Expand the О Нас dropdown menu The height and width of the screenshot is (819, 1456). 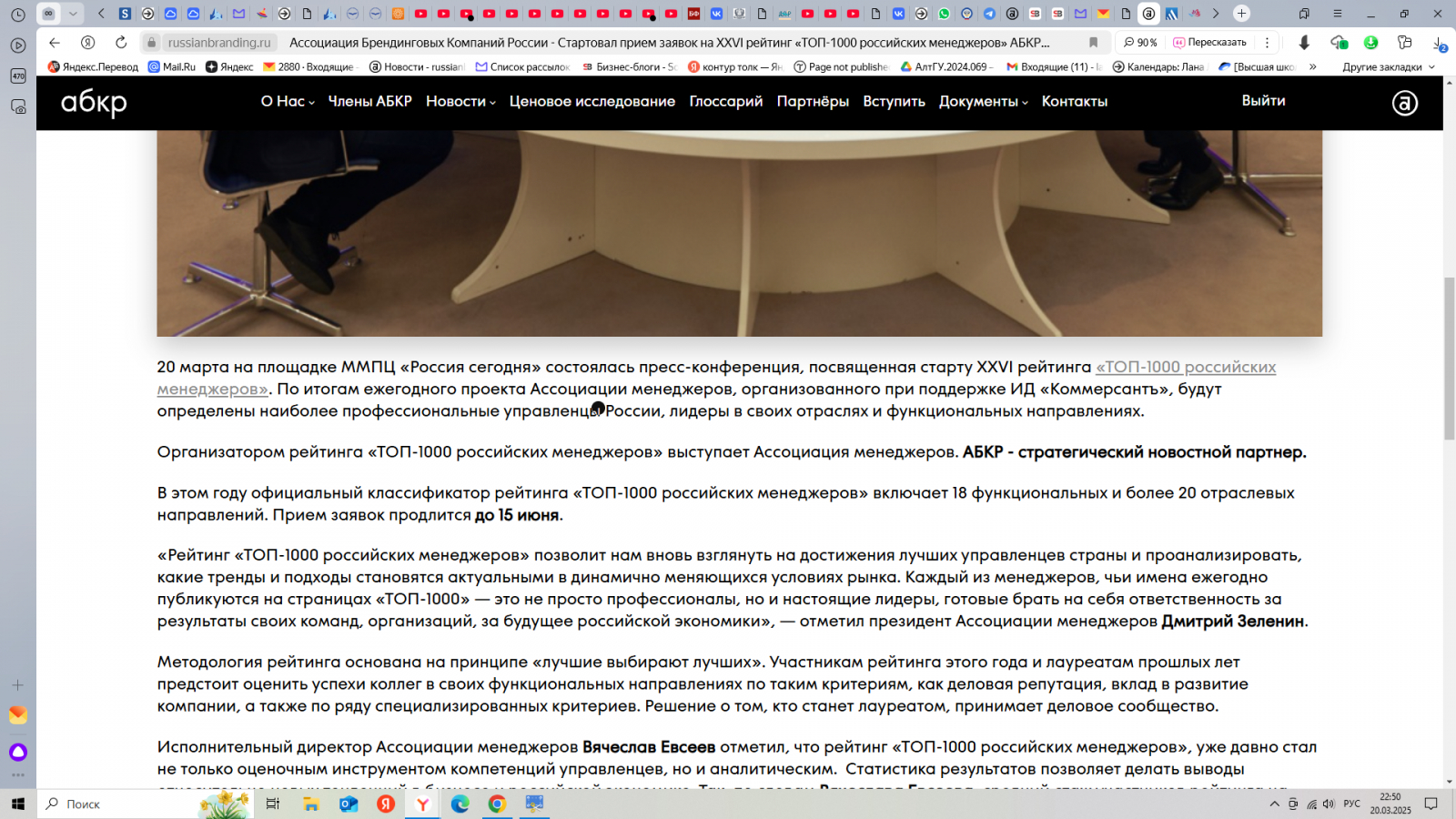click(x=287, y=101)
